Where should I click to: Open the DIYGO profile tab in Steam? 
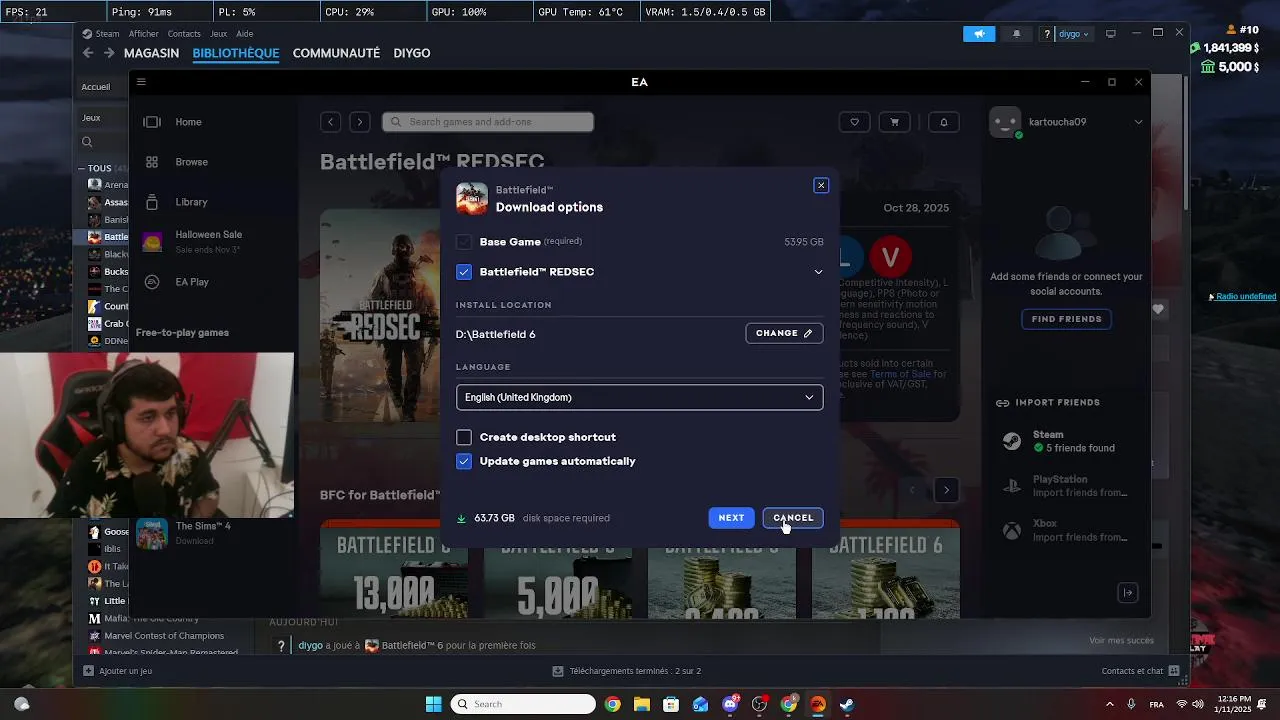coord(412,53)
